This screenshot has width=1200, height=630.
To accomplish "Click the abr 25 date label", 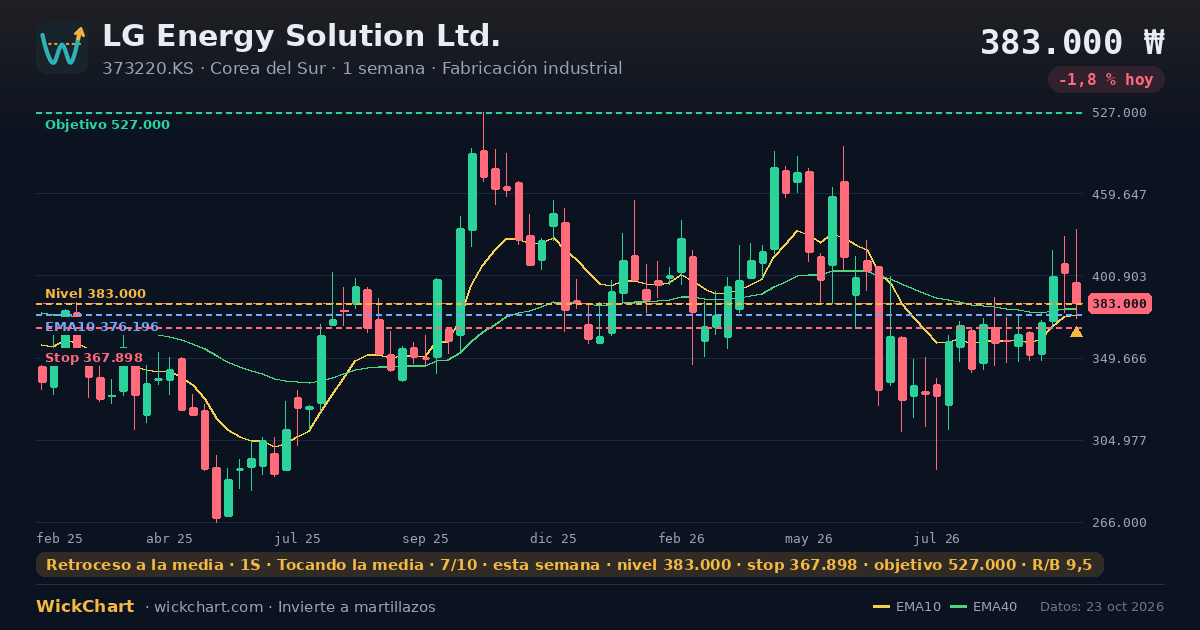I will 169,538.
